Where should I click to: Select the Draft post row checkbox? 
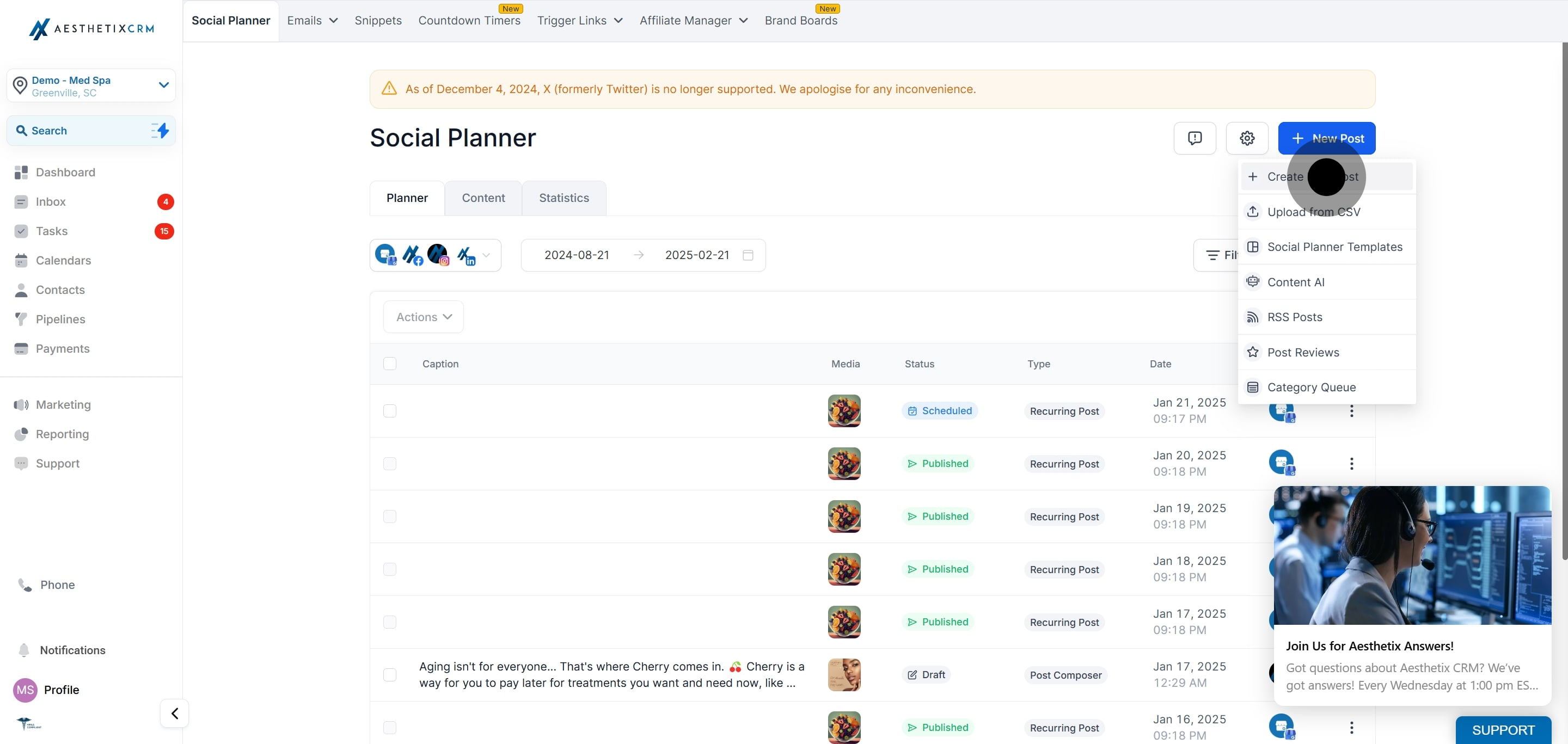click(390, 675)
